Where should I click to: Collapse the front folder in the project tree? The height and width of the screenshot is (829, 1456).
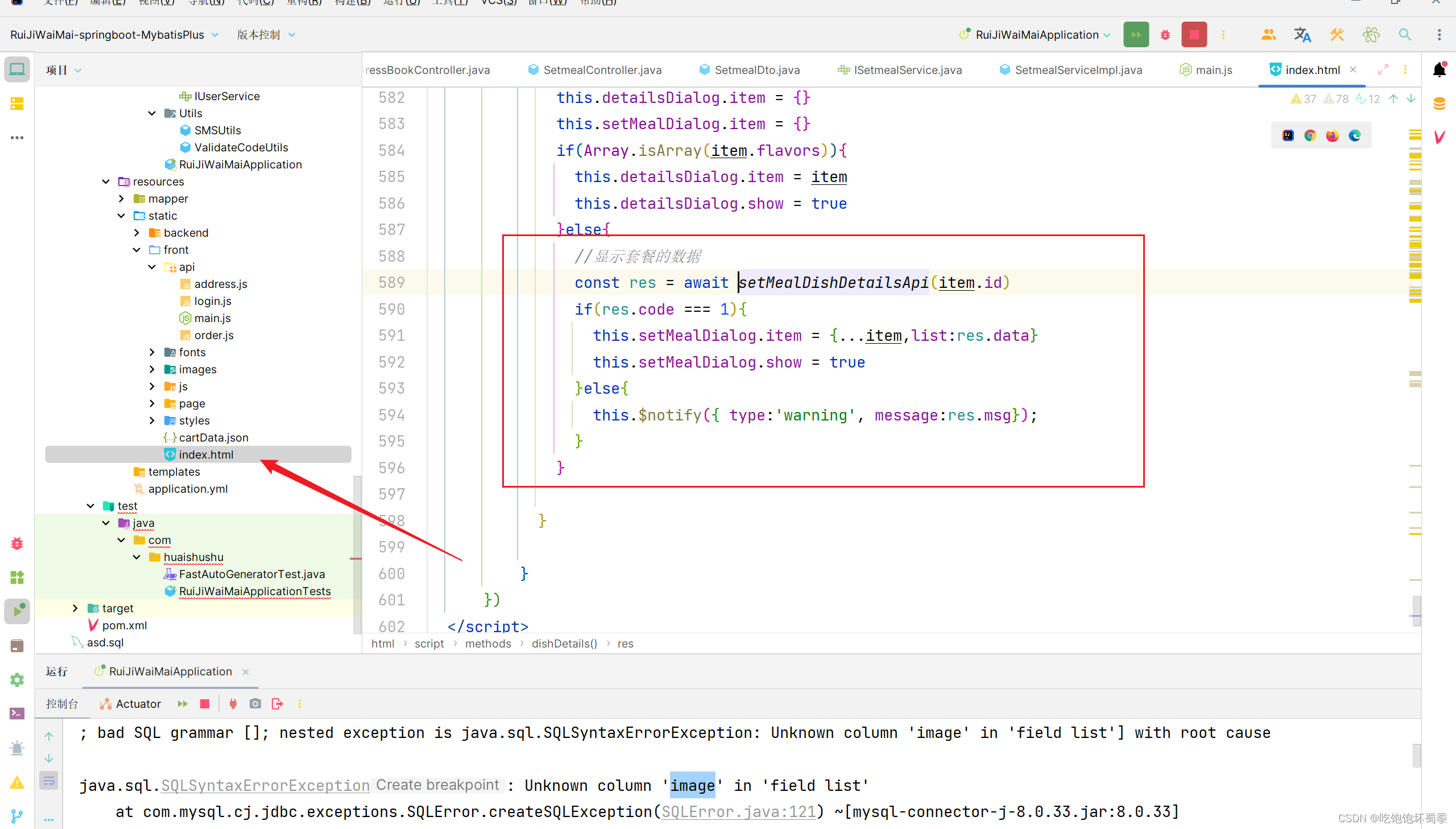tap(136, 250)
